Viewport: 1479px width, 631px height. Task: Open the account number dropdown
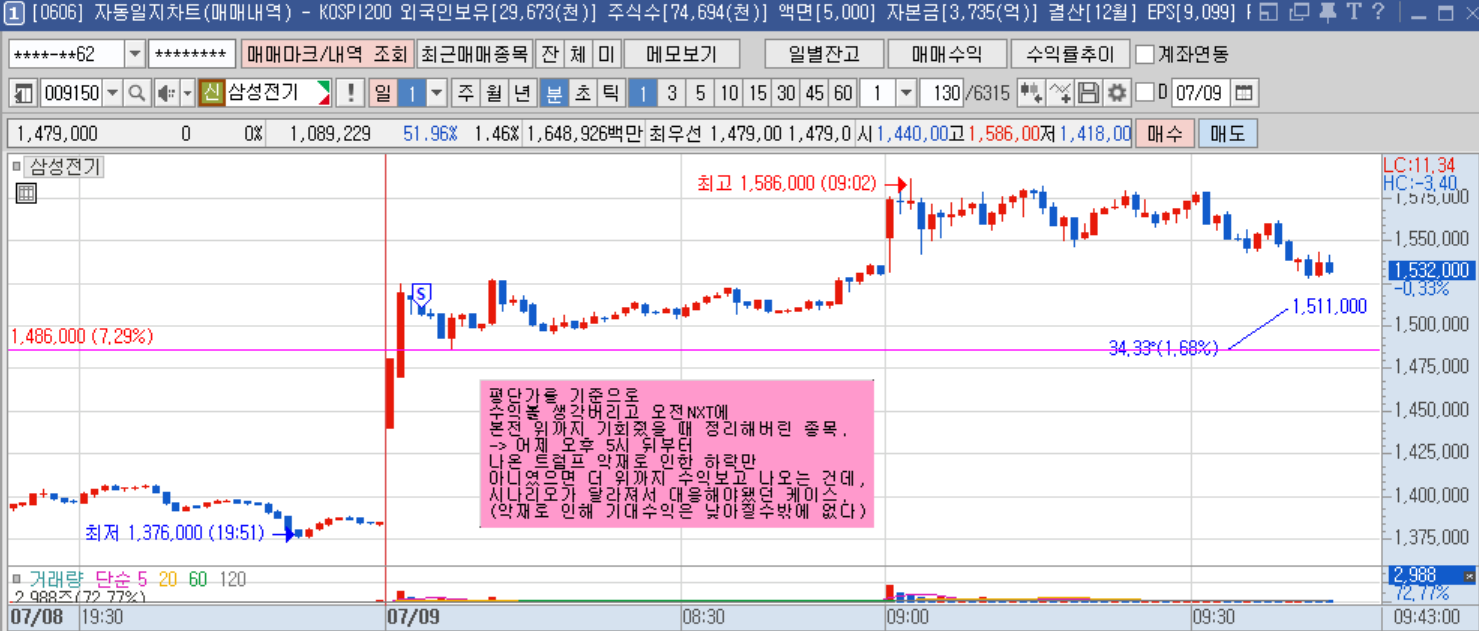135,54
